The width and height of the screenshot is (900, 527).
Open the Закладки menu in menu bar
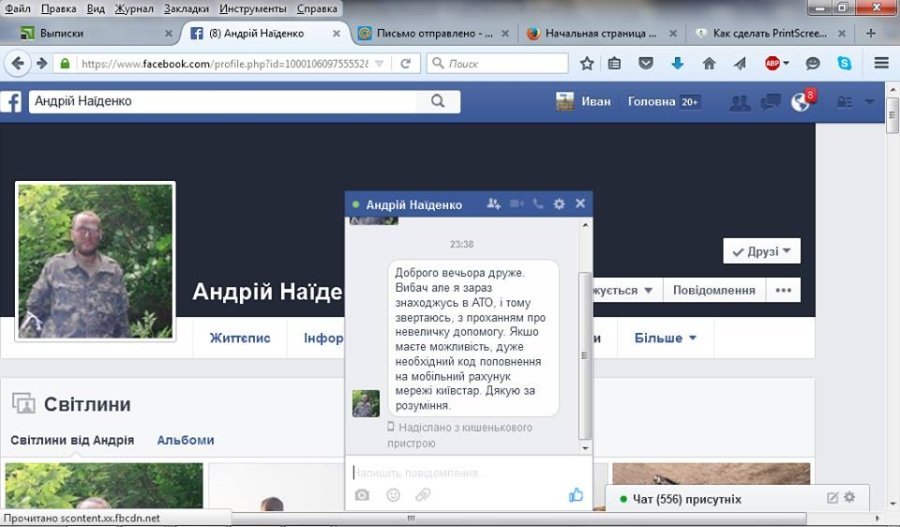[187, 9]
